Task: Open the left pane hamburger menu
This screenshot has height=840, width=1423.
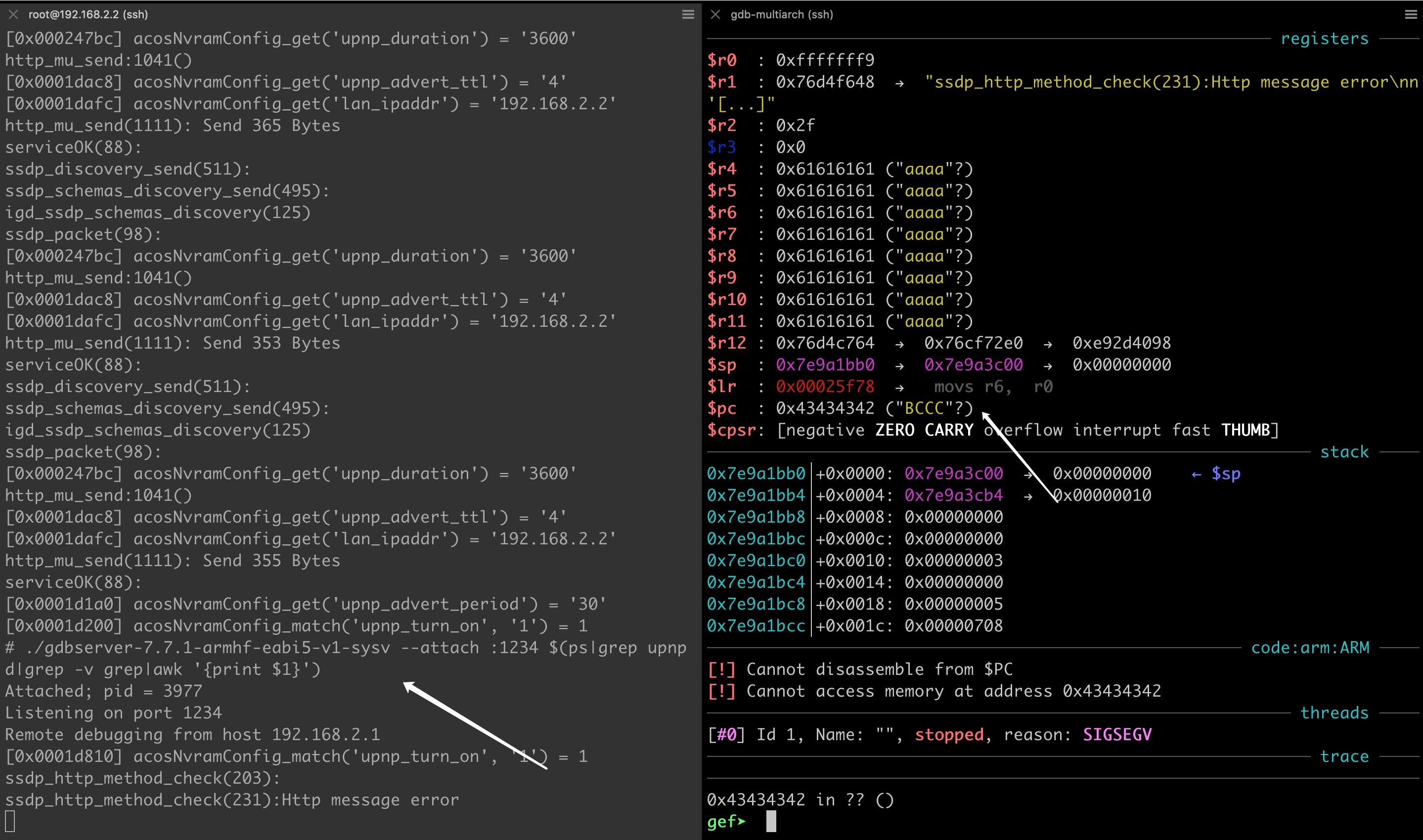Action: coord(688,14)
